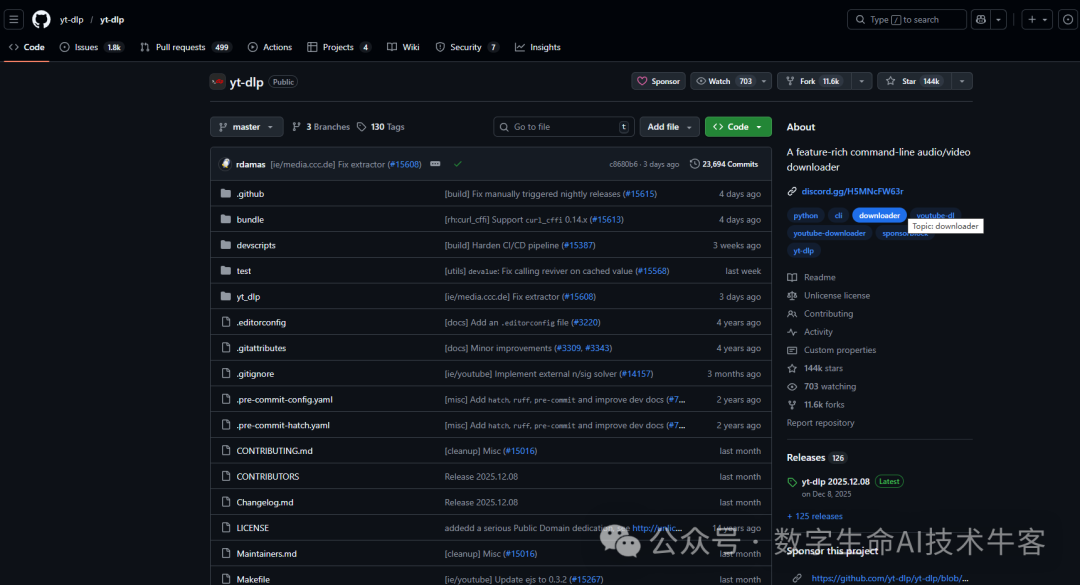Viewport: 1080px width, 585px height.
Task: Open the Activity pulse link
Action: coord(810,332)
